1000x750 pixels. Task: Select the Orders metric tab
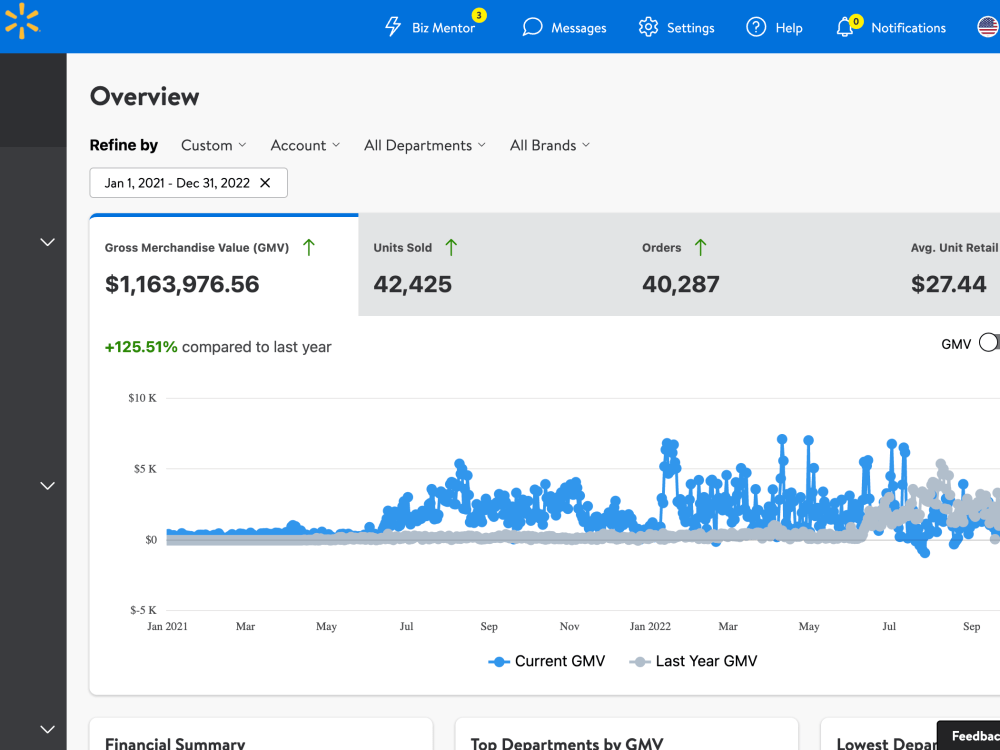point(761,265)
